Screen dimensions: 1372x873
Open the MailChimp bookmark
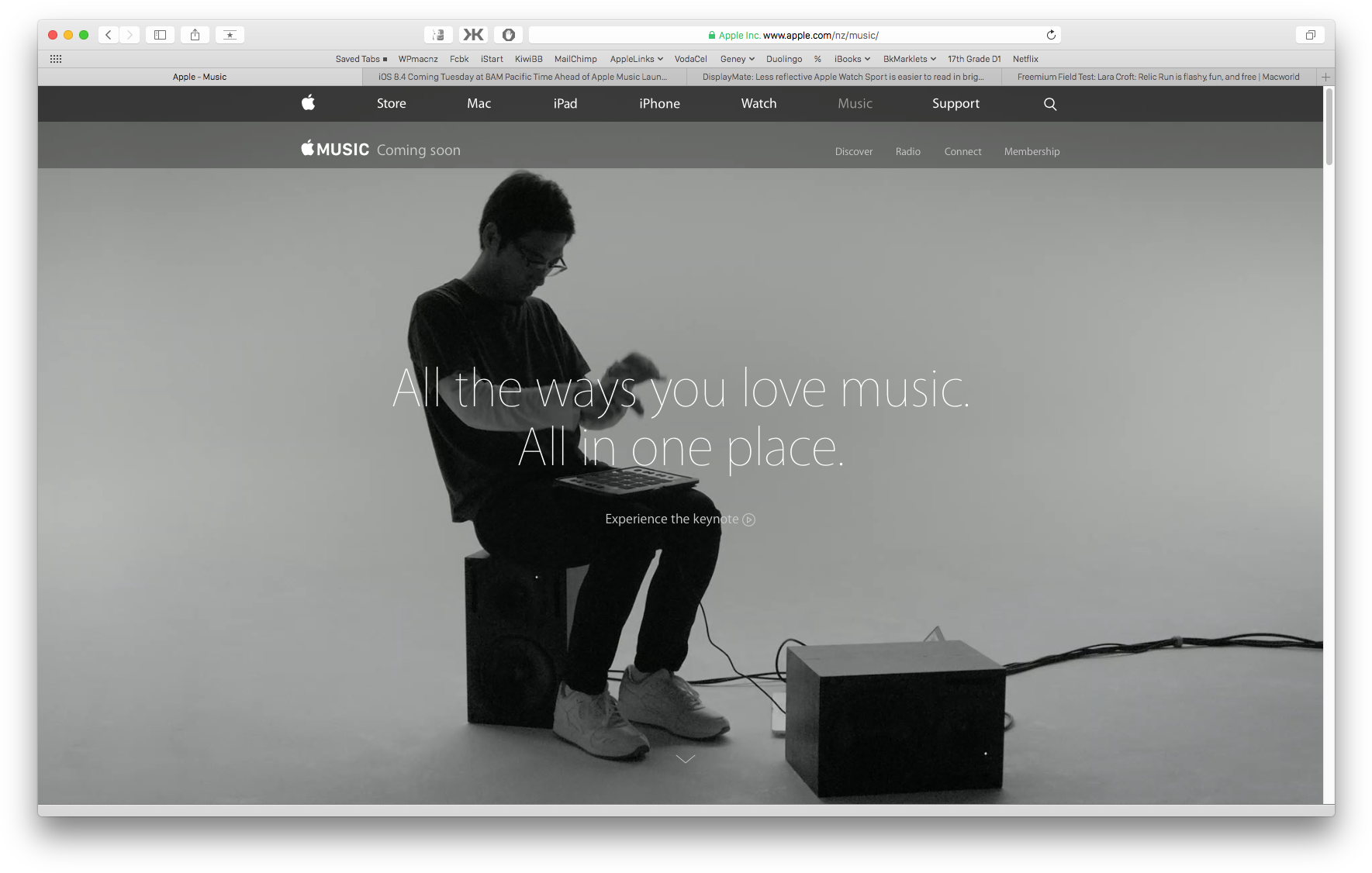575,59
